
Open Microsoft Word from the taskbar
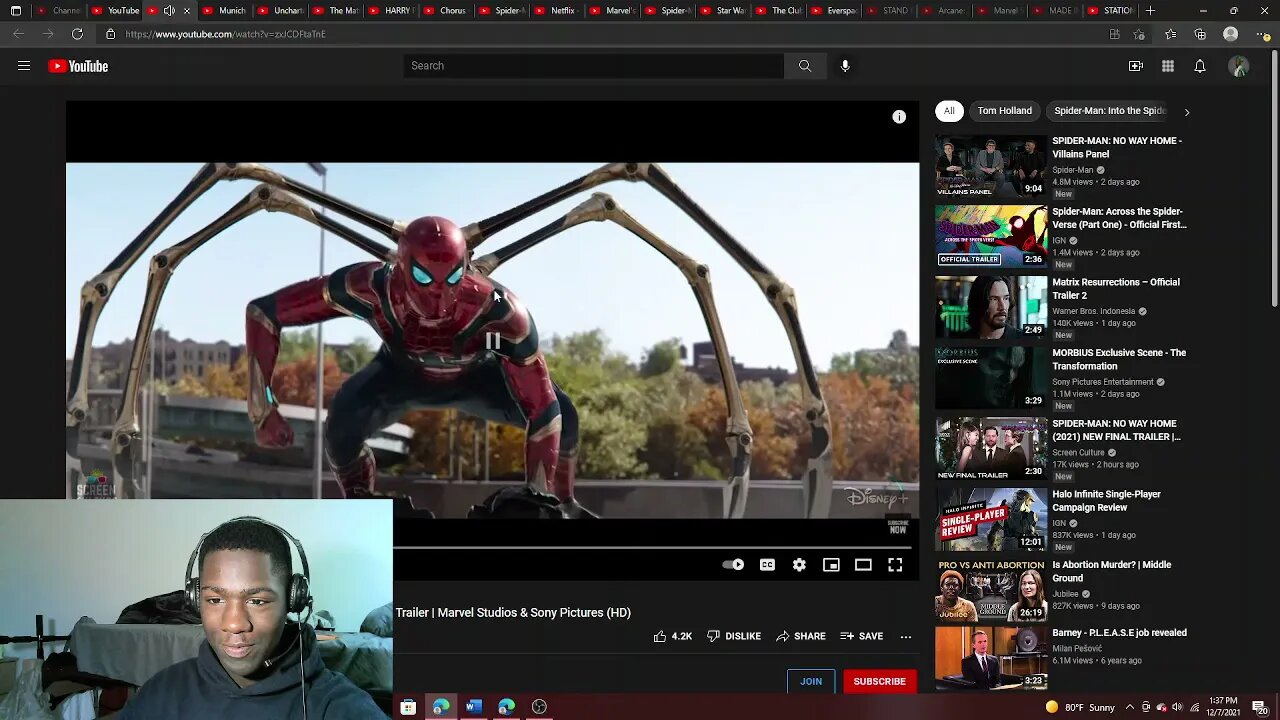coord(474,707)
